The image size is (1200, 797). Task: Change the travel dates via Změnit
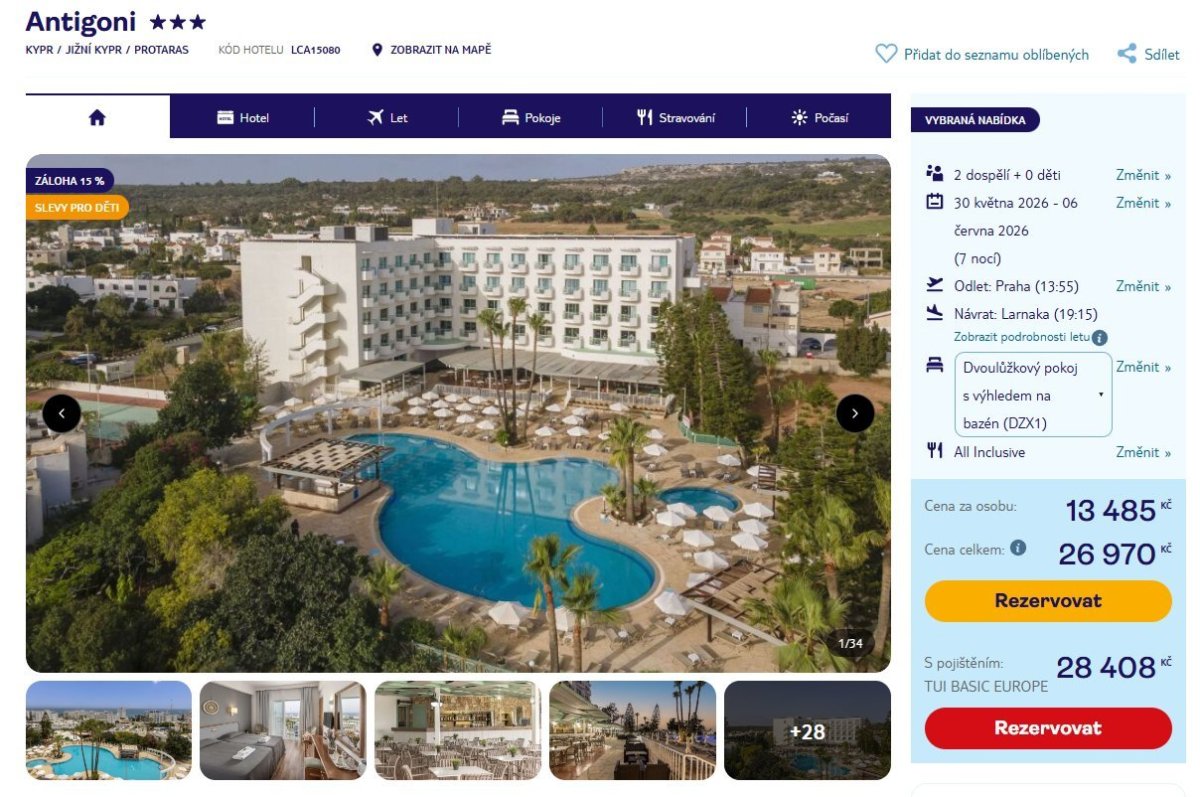pyautogui.click(x=1143, y=203)
